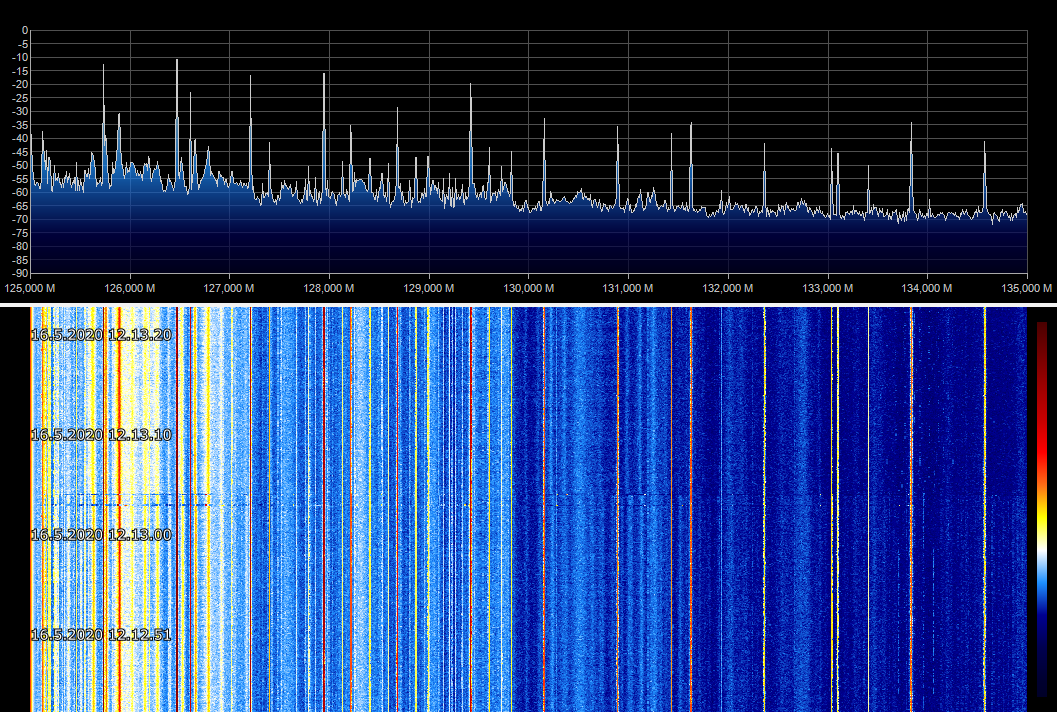Click the -90 dB level label
Viewport: 1057px width, 712px height.
pos(19,273)
